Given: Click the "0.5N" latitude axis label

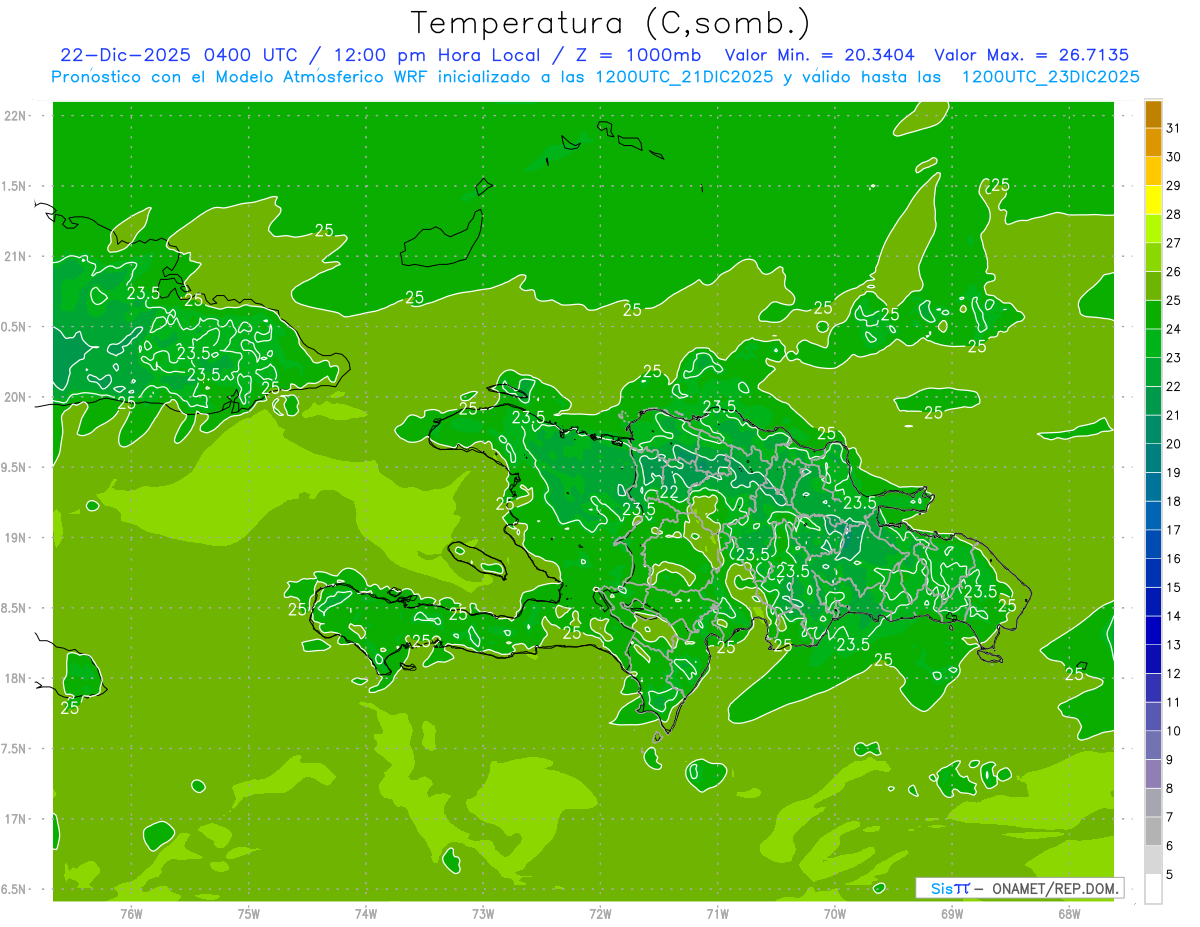Looking at the screenshot, I should [15, 327].
